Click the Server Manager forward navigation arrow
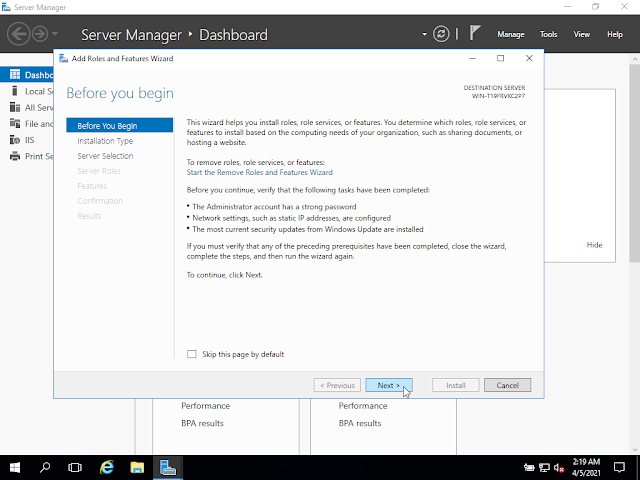 40,34
